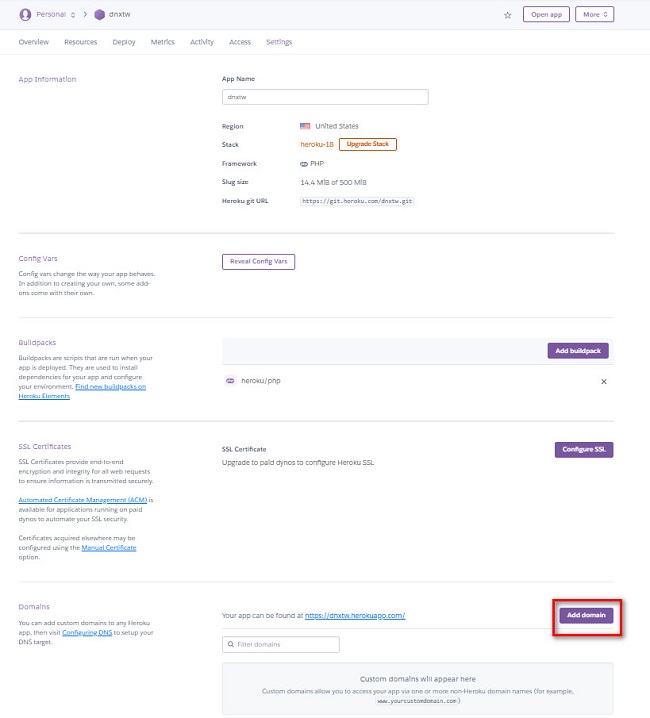Screen dimensions: 650x718
Task: Click the Upgrade Stack button
Action: point(368,144)
